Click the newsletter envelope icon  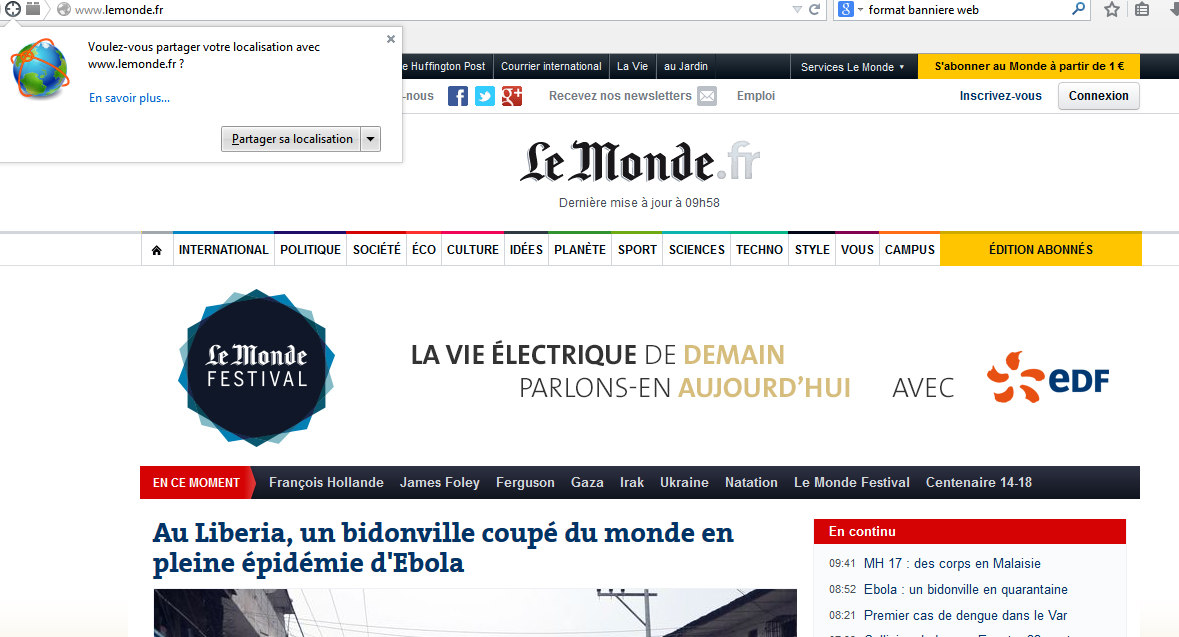coord(707,96)
